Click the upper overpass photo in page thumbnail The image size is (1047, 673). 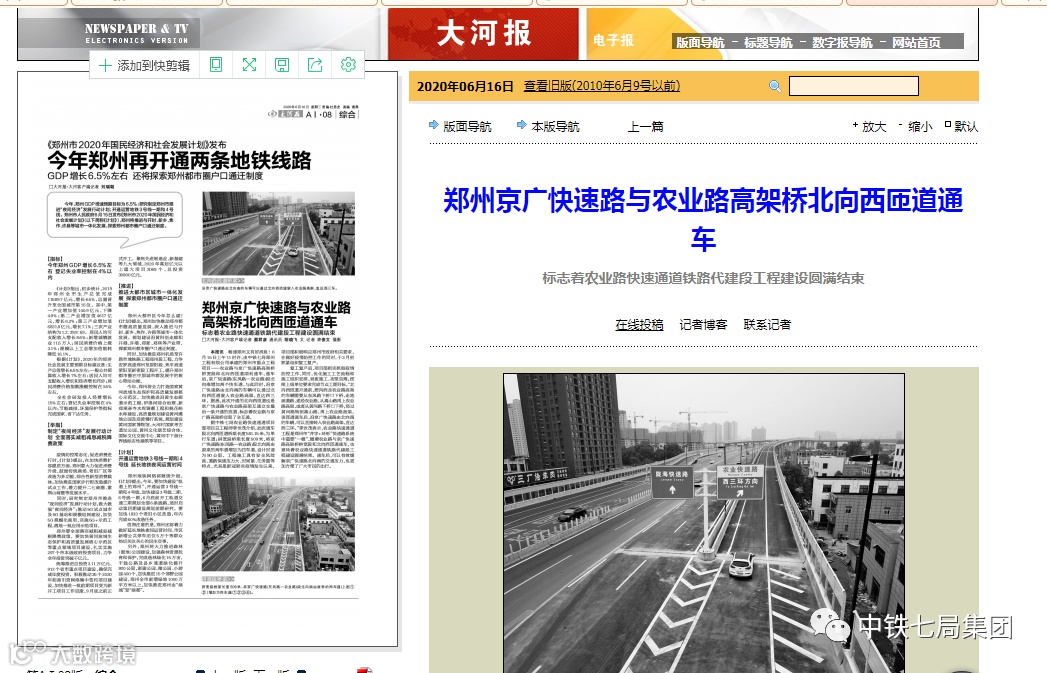(278, 234)
